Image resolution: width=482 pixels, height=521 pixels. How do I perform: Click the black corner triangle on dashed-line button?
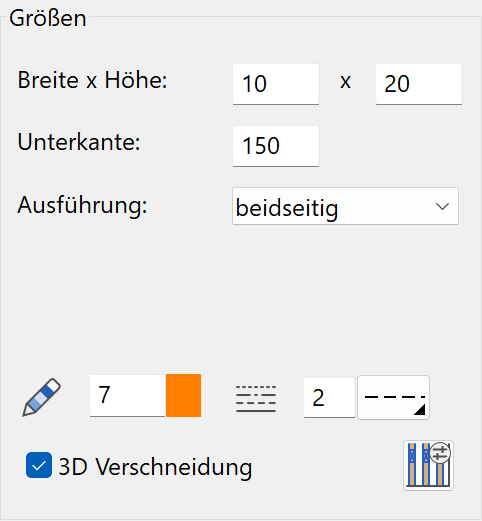tap(419, 410)
